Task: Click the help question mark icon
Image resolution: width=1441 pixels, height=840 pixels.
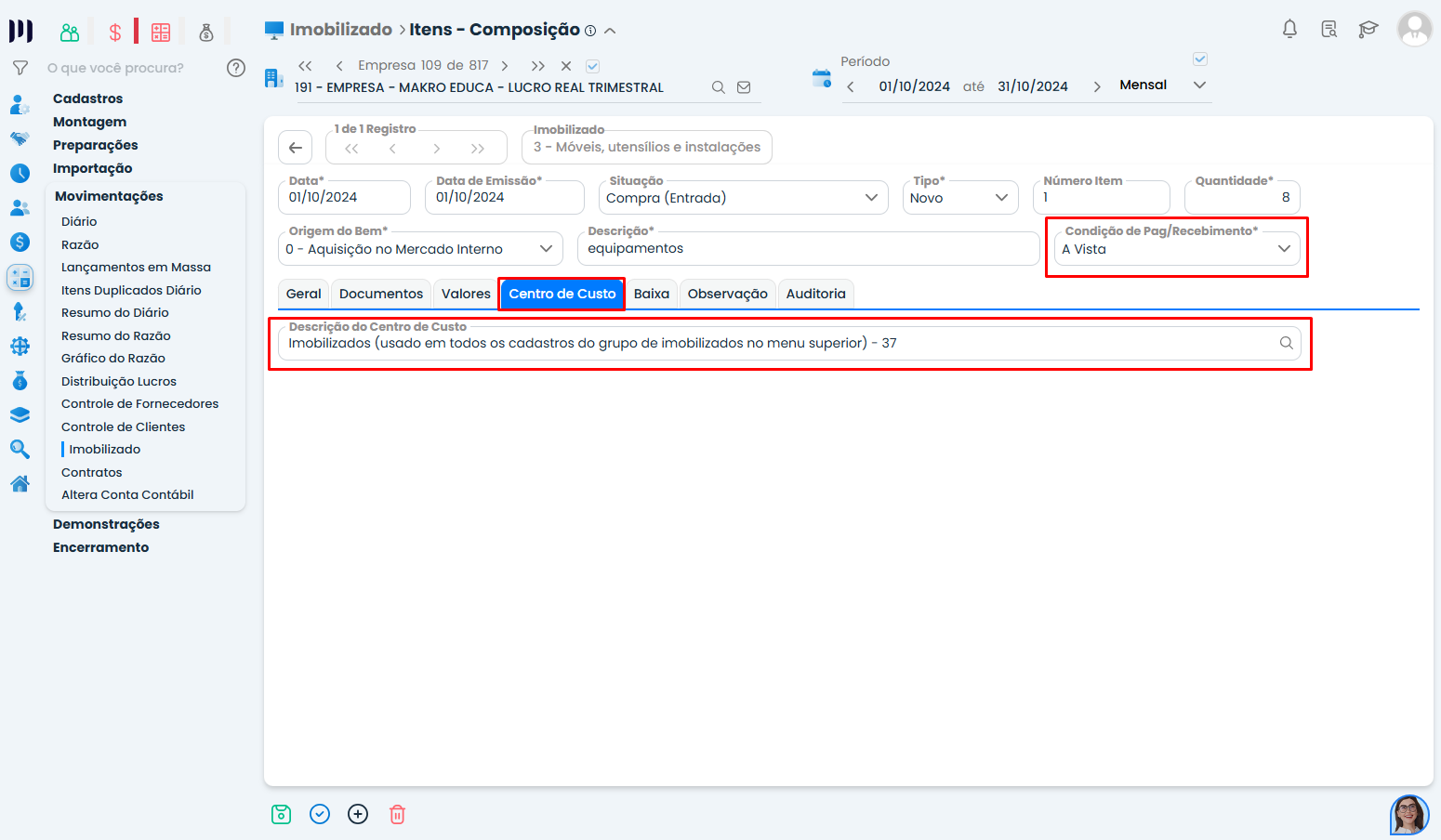Action: click(x=236, y=68)
